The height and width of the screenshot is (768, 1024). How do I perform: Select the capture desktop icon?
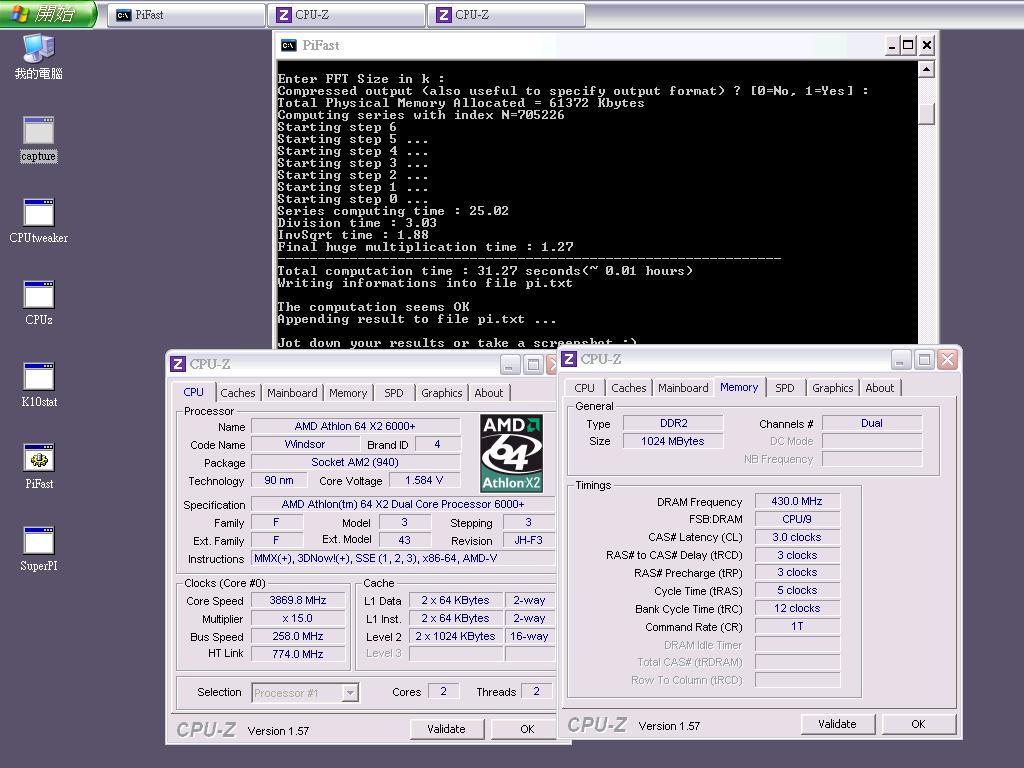point(39,139)
